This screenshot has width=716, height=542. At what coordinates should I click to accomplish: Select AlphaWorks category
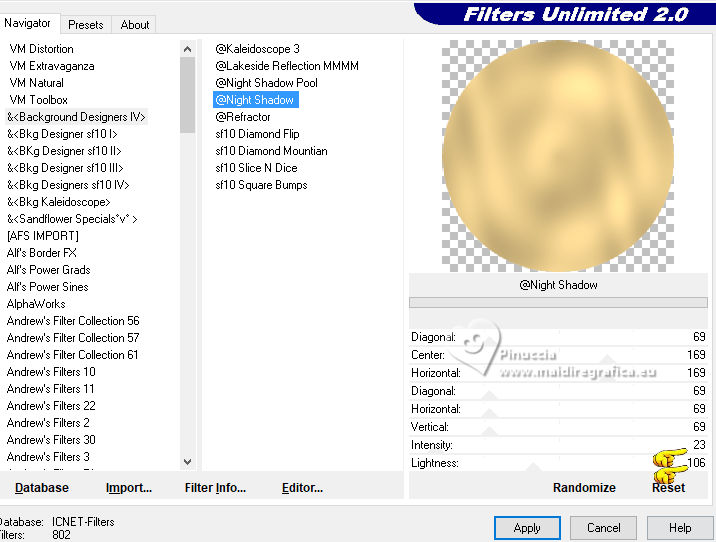pyautogui.click(x=36, y=304)
